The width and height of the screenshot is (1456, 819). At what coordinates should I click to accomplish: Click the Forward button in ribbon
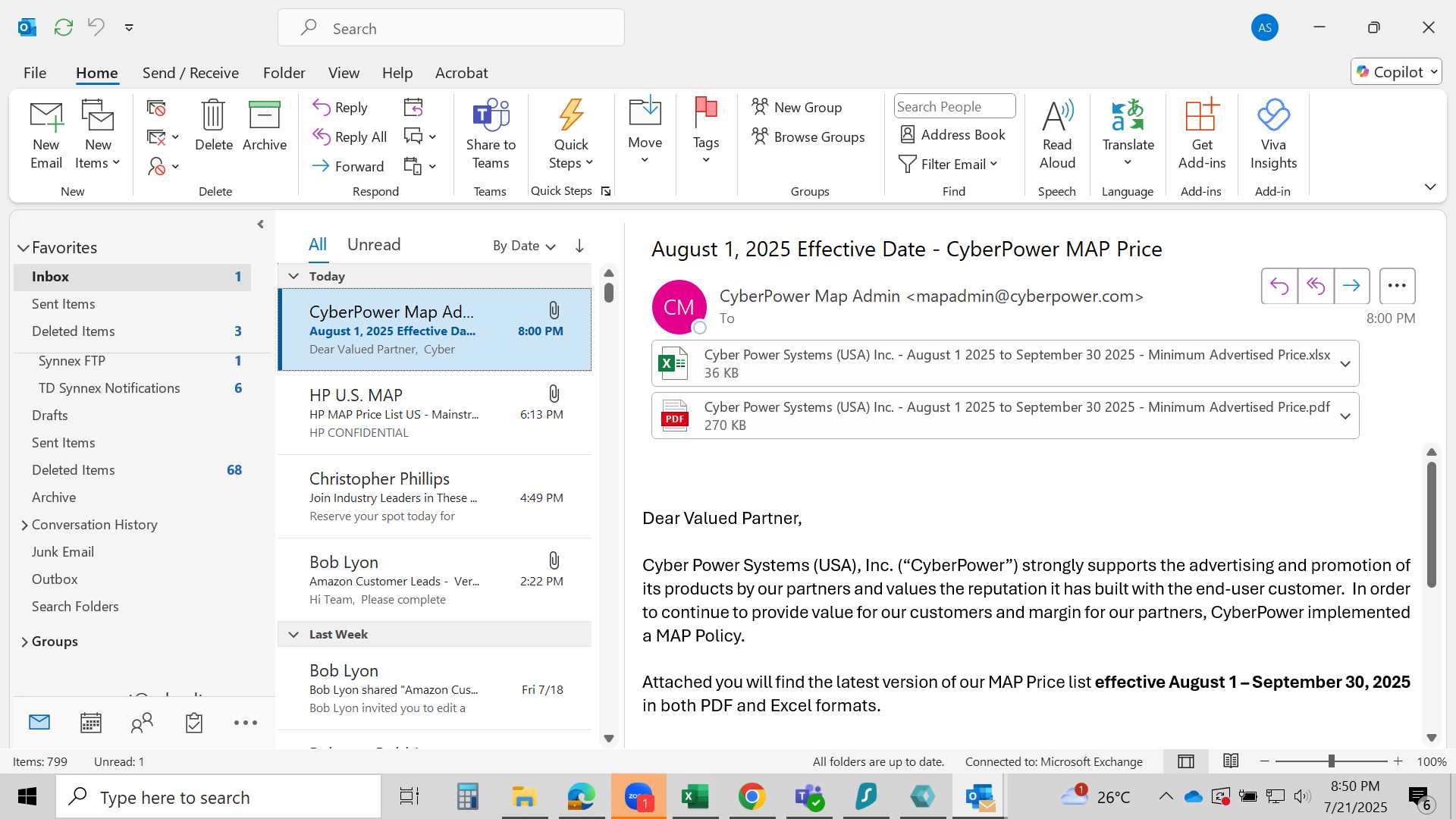pos(348,166)
